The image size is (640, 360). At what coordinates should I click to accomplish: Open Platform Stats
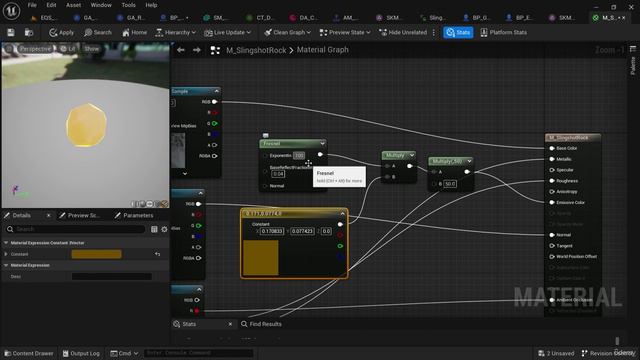(x=503, y=32)
